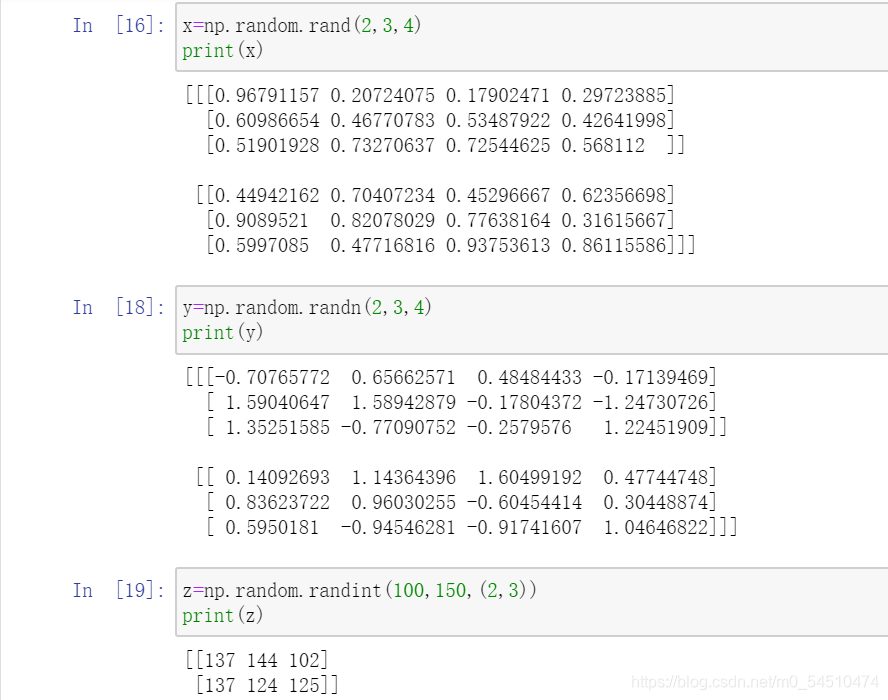Click output value -0.94546281
The height and width of the screenshot is (700, 888).
click(x=399, y=527)
